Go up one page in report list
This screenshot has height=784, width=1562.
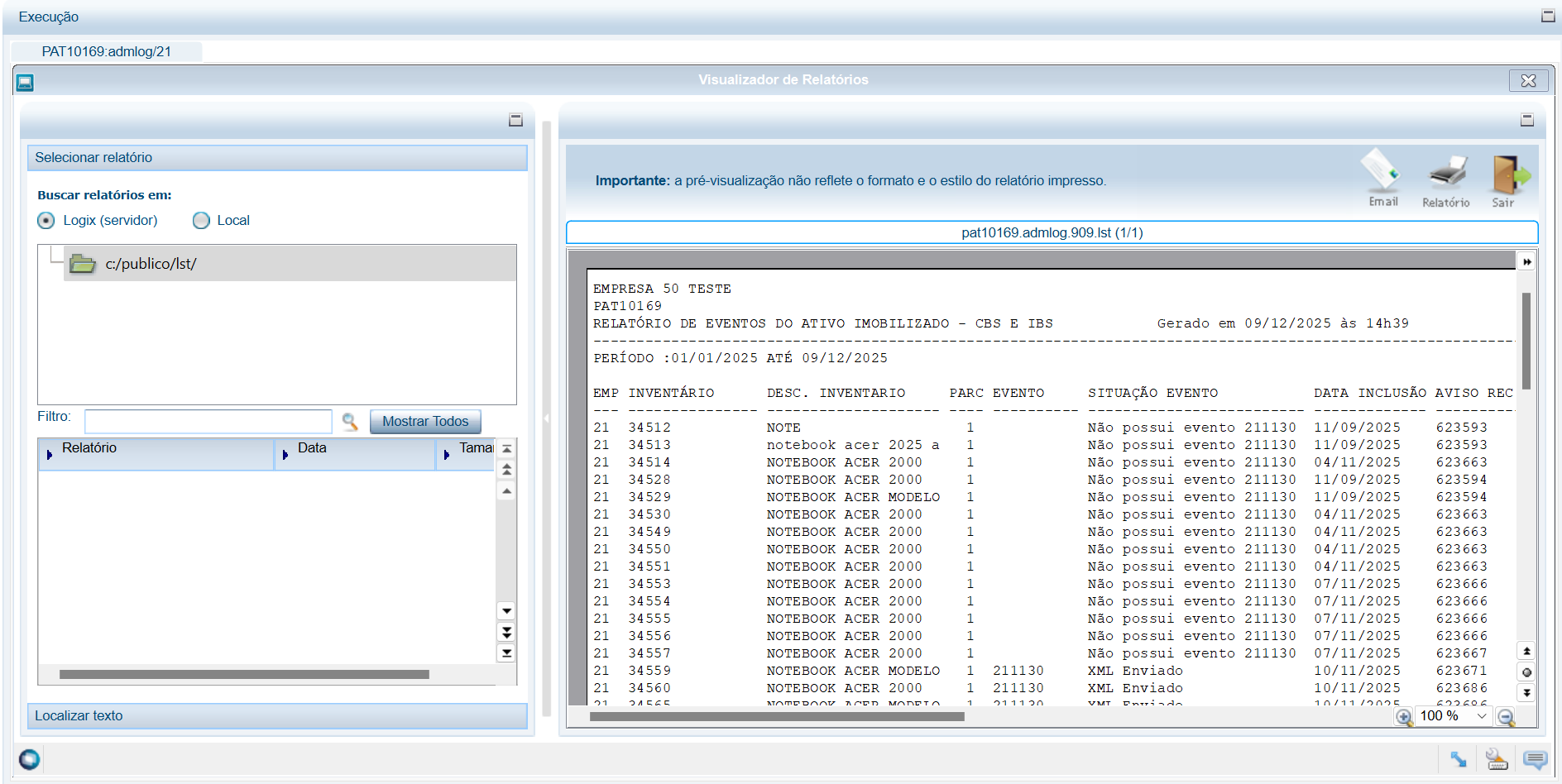[x=507, y=469]
